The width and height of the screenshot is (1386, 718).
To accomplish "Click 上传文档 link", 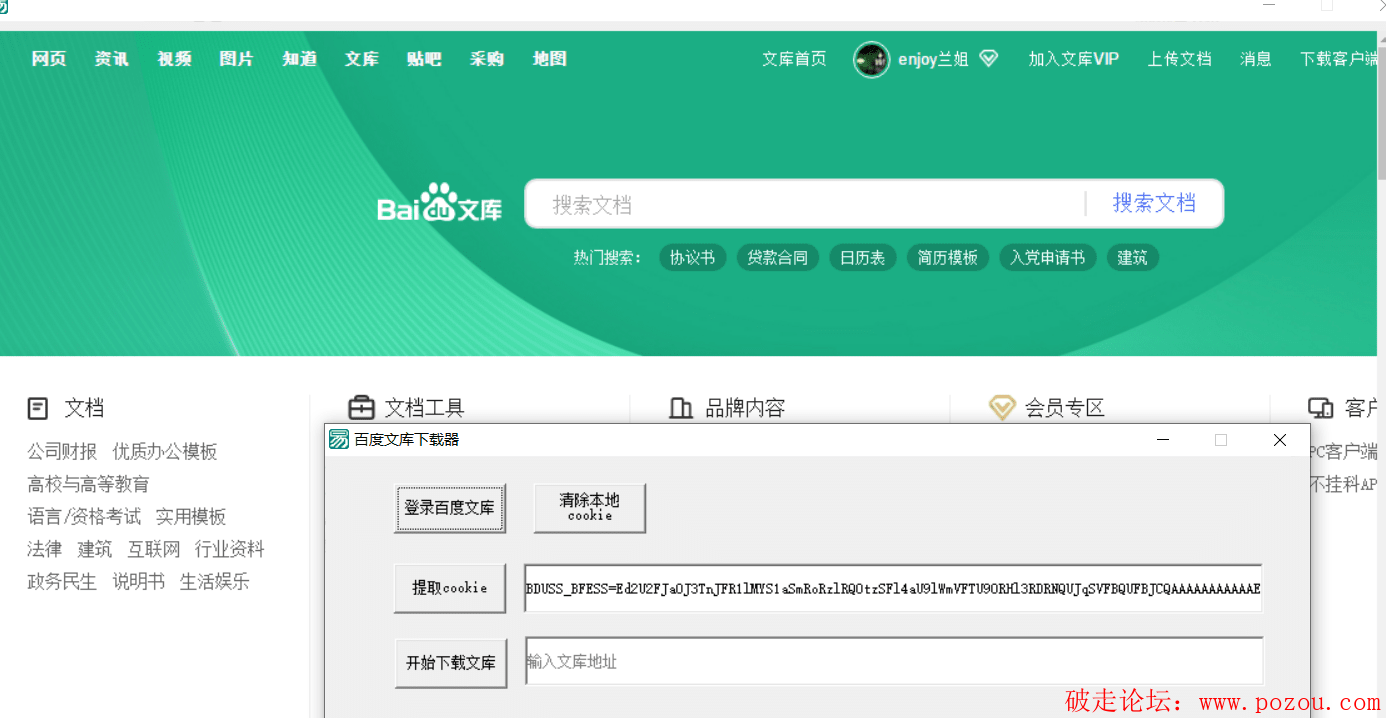I will pyautogui.click(x=1180, y=59).
